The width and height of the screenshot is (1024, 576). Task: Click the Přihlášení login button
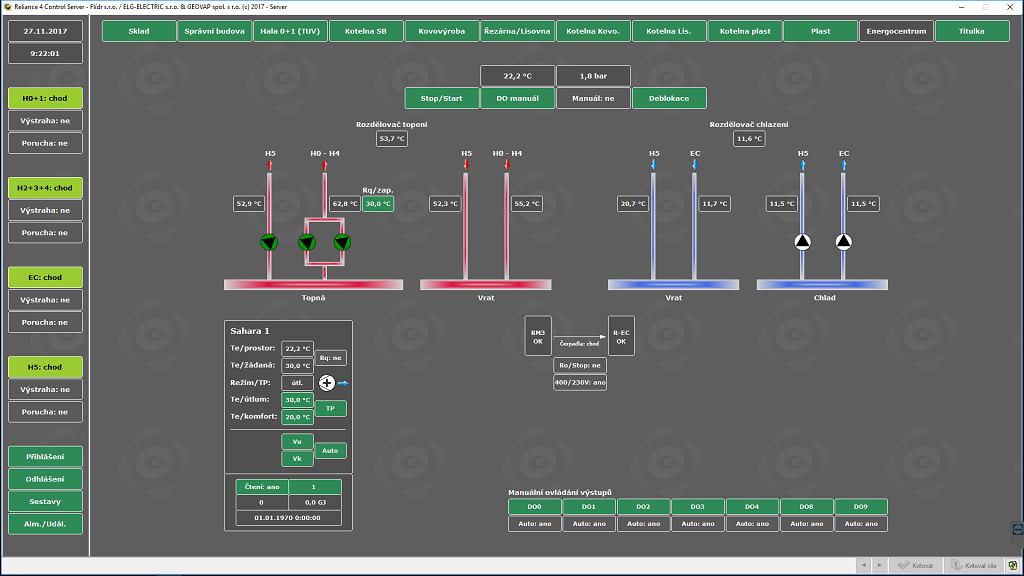(x=45, y=456)
